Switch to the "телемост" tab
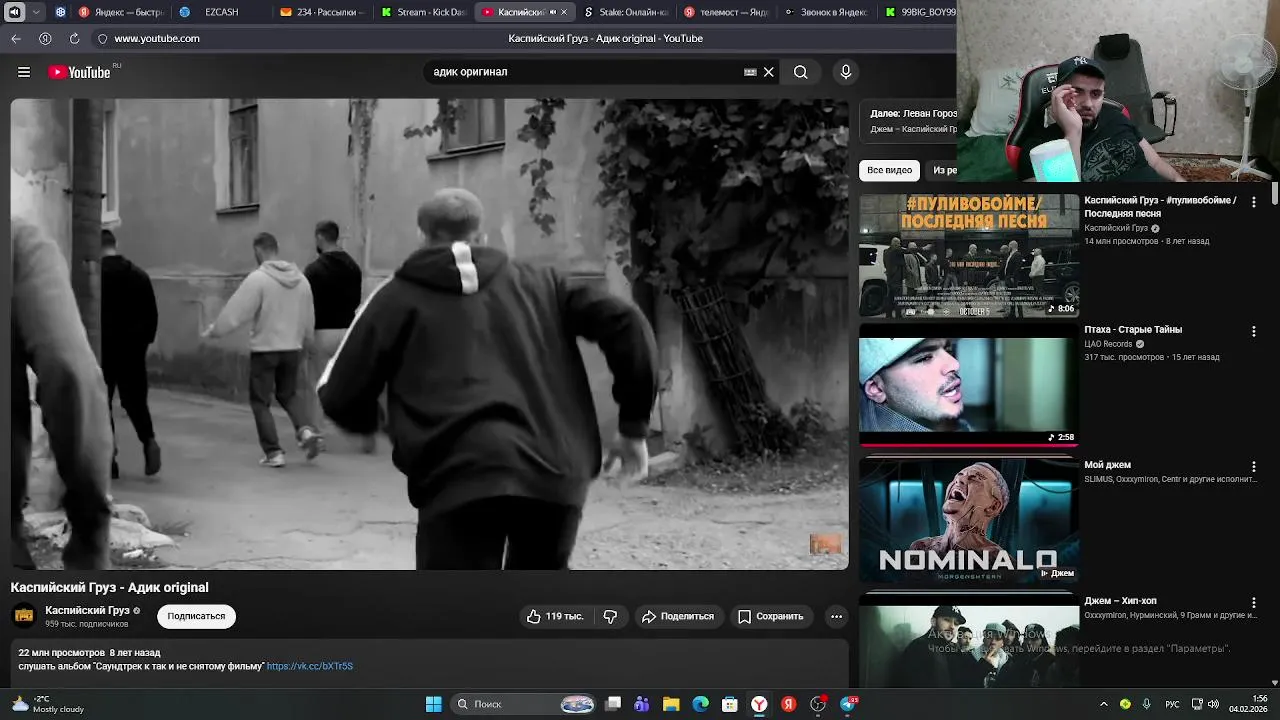Screen dimensions: 1280x720 pyautogui.click(x=726, y=12)
